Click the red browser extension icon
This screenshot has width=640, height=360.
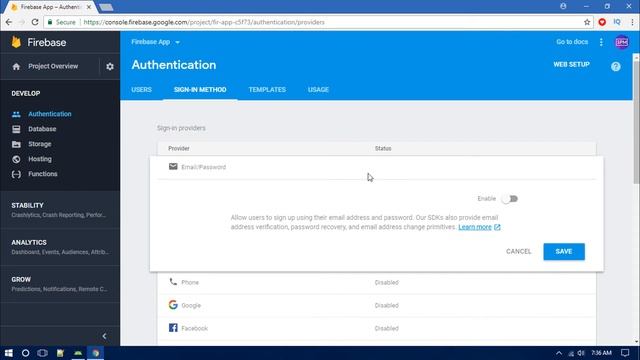(602, 22)
